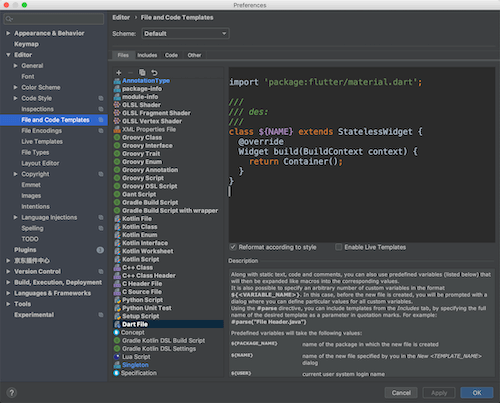Expand the Color Scheme subsection

(x=16, y=87)
